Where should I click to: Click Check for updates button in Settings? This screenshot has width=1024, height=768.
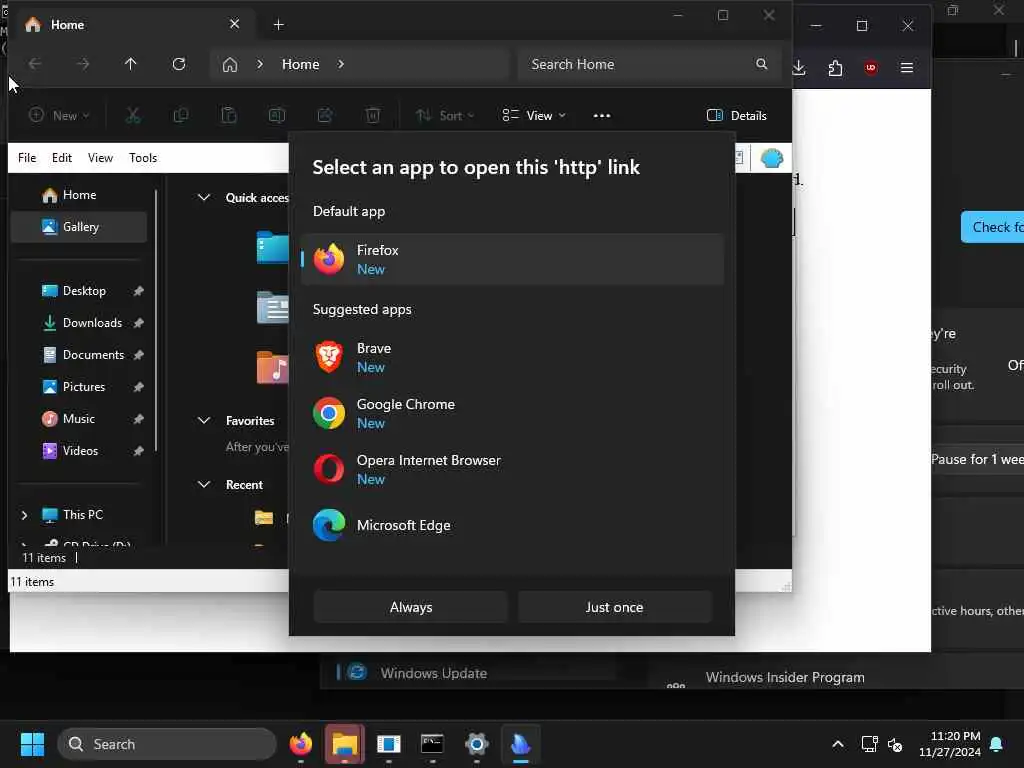tap(993, 227)
